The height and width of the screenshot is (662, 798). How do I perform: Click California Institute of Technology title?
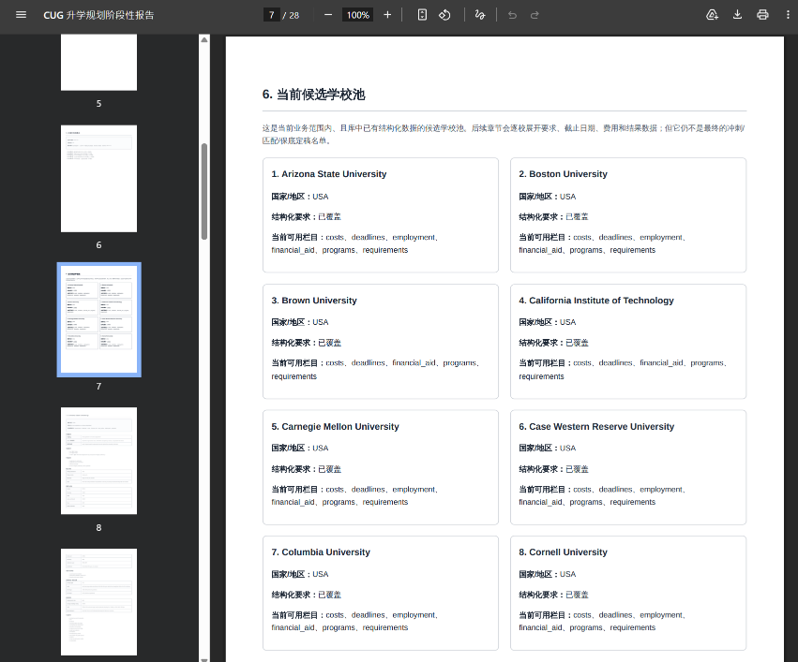pos(596,300)
